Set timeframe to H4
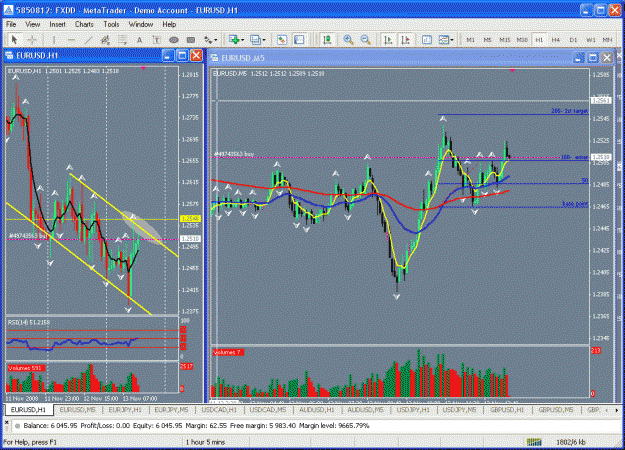 tap(556, 40)
